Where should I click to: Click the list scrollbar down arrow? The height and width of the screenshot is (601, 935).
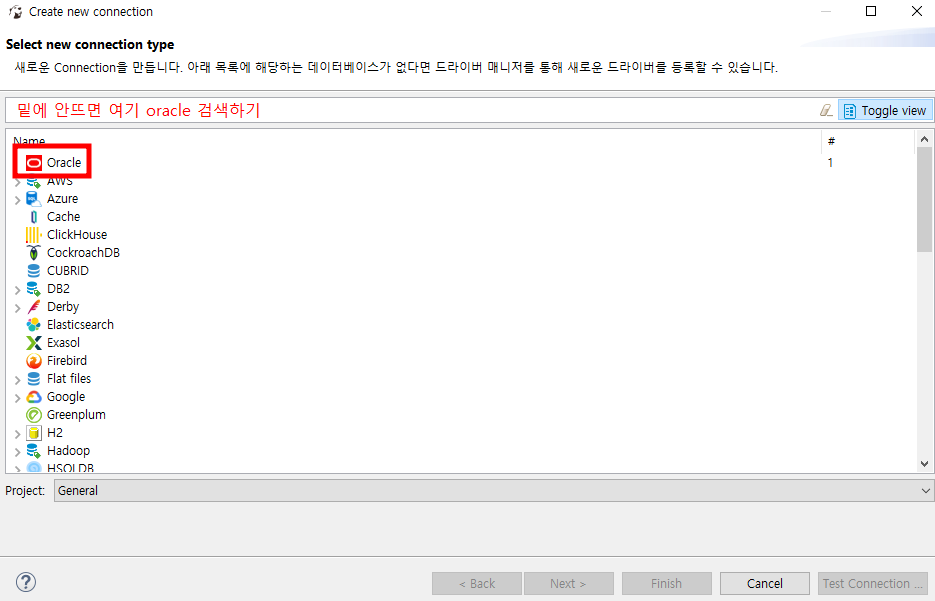(x=924, y=464)
